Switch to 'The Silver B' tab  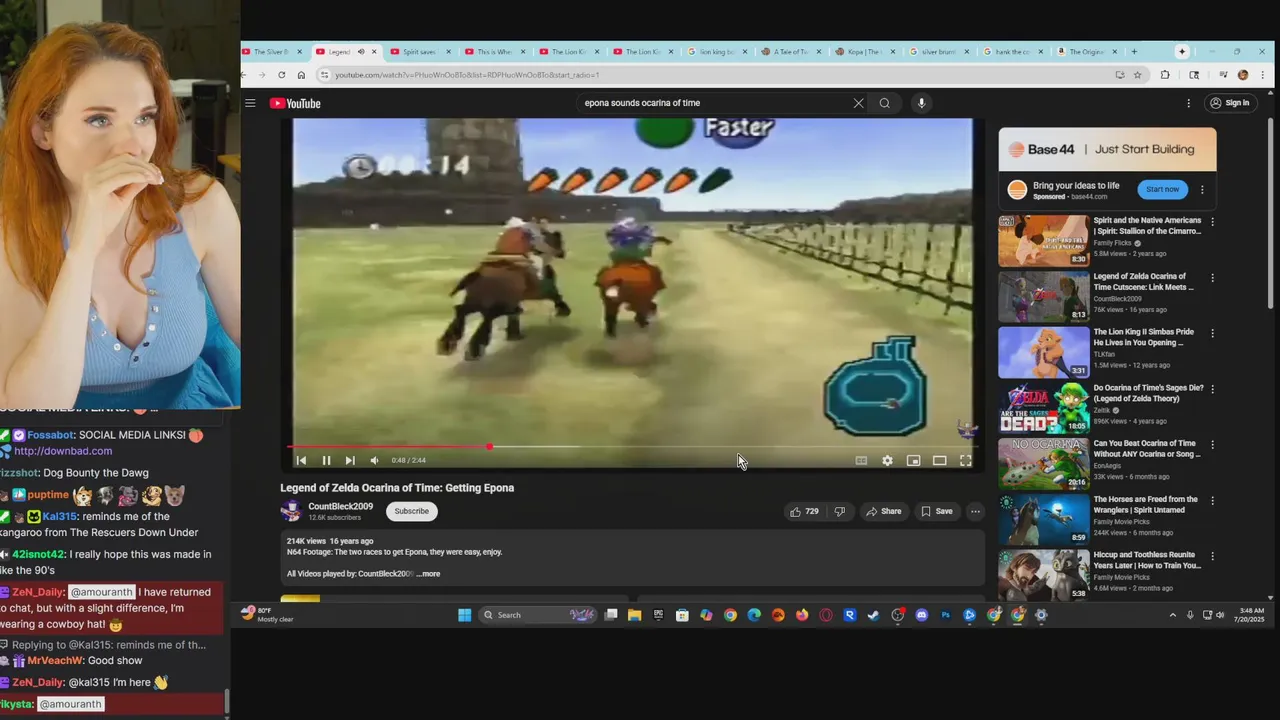point(270,52)
